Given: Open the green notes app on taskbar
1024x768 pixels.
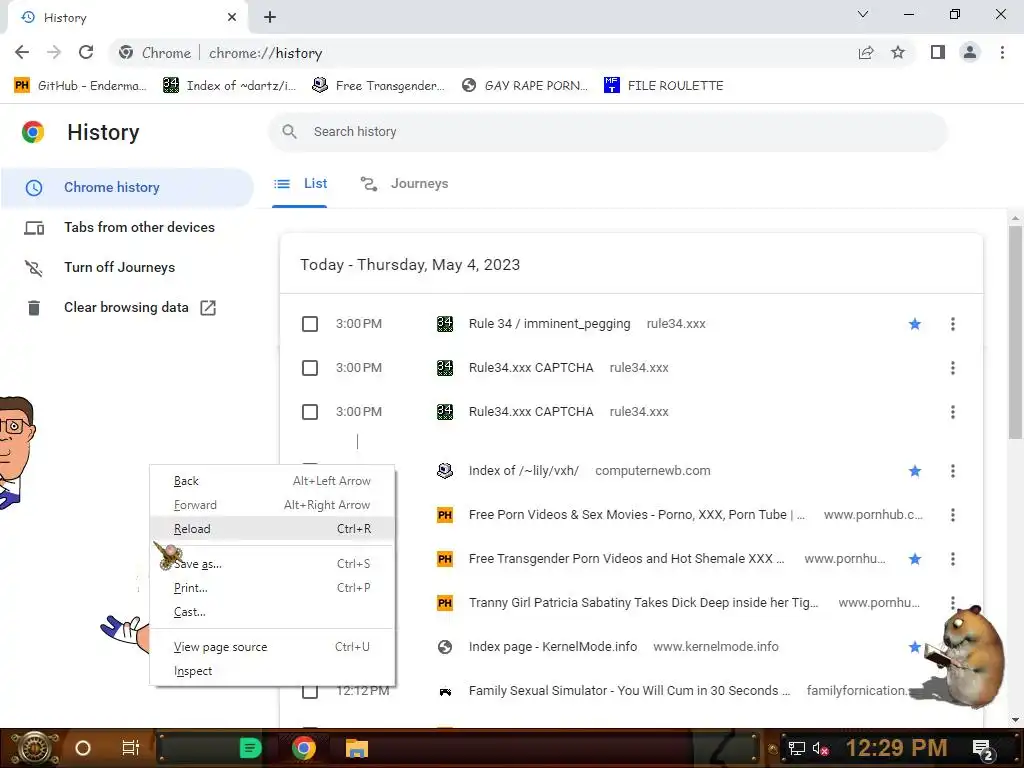Looking at the screenshot, I should pos(250,748).
